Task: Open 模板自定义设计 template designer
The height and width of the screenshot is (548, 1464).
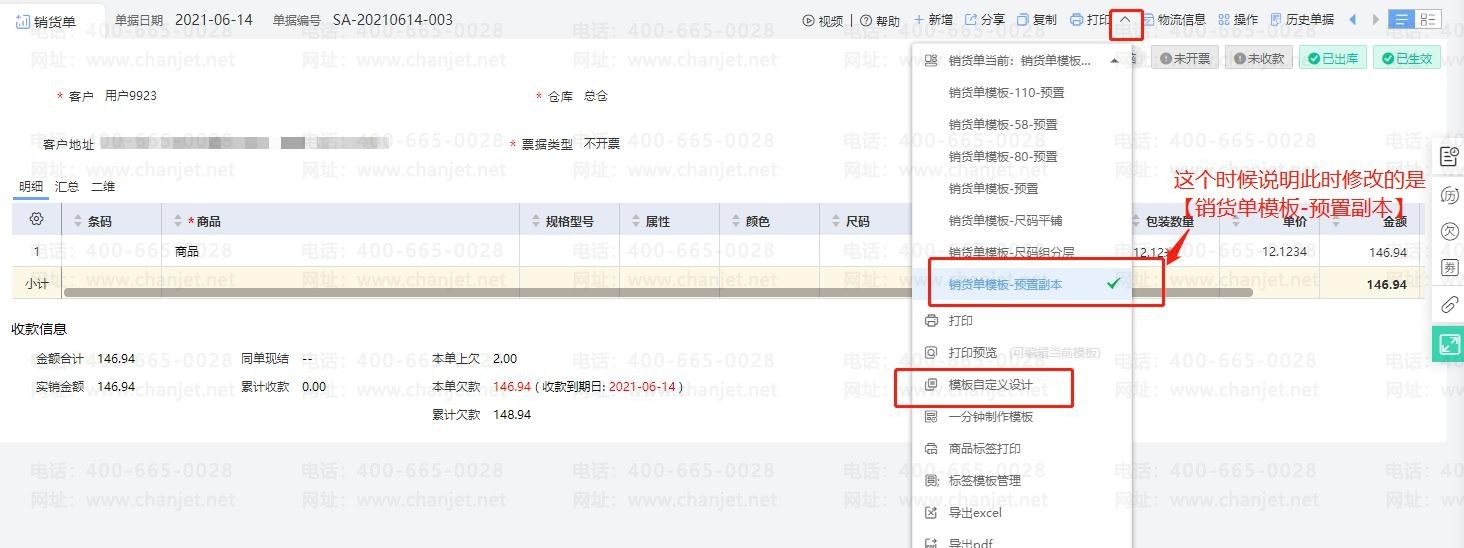Action: (990, 385)
